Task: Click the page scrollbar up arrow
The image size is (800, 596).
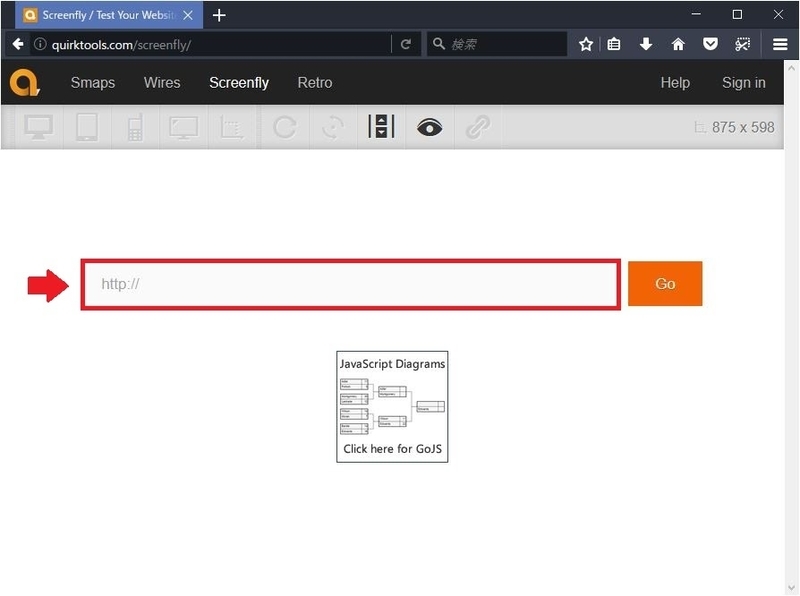Action: [792, 68]
